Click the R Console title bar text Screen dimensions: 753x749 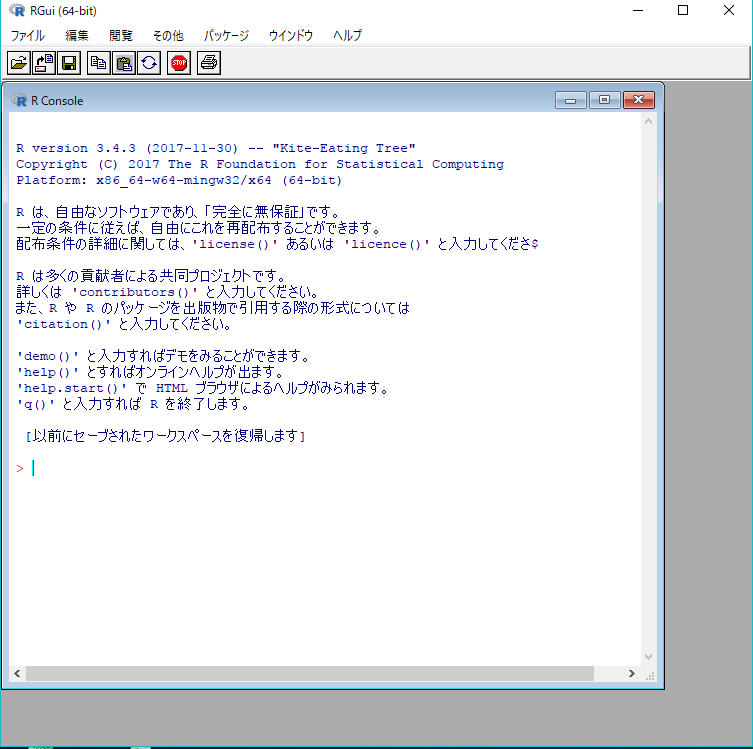pyautogui.click(x=57, y=101)
